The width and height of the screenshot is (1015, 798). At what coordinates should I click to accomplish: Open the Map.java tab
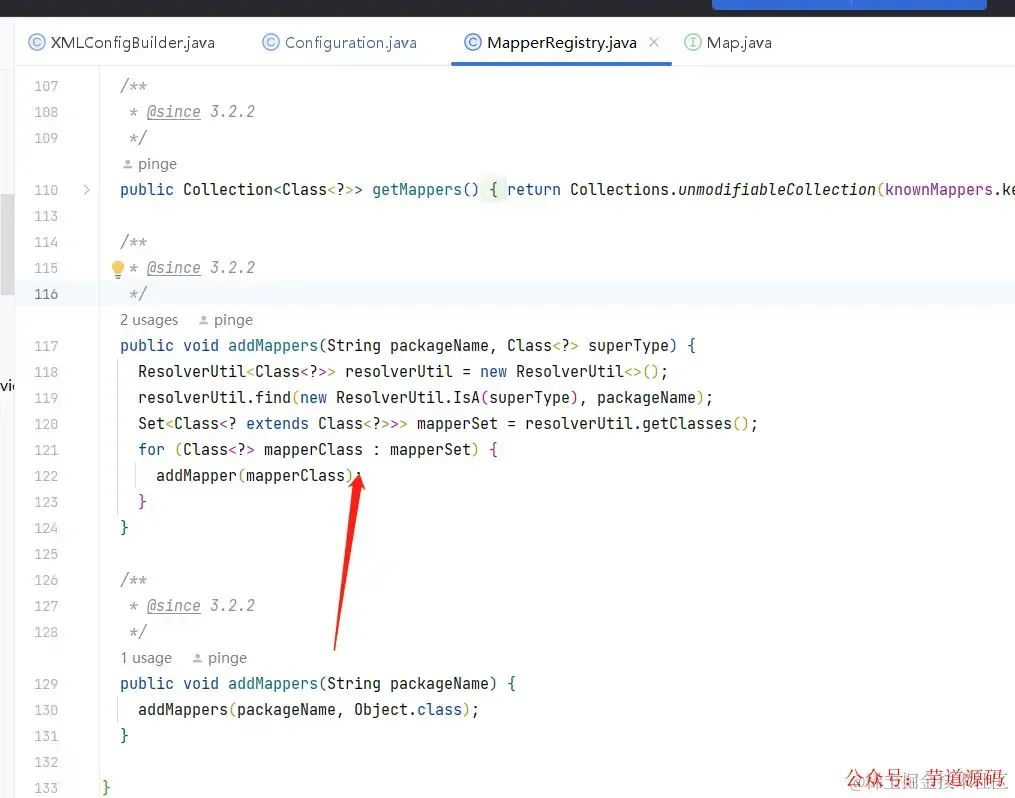[x=728, y=43]
